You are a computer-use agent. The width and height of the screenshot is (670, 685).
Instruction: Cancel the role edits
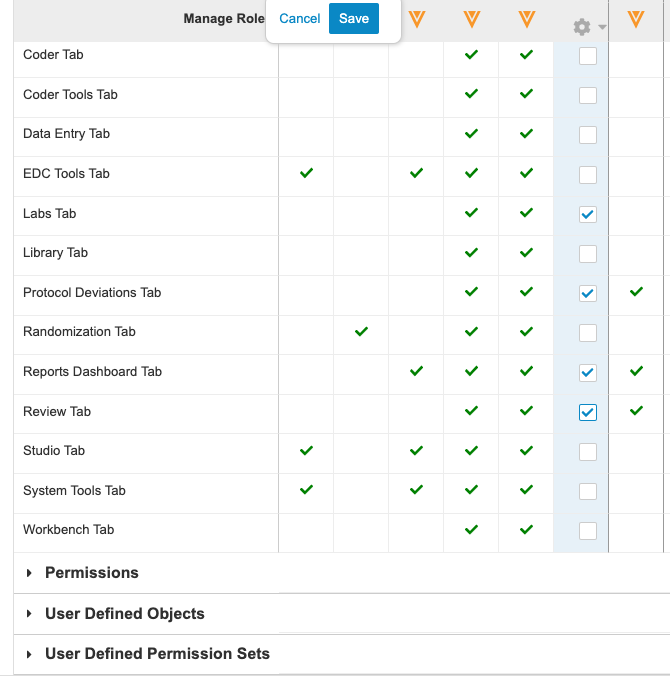tap(300, 19)
